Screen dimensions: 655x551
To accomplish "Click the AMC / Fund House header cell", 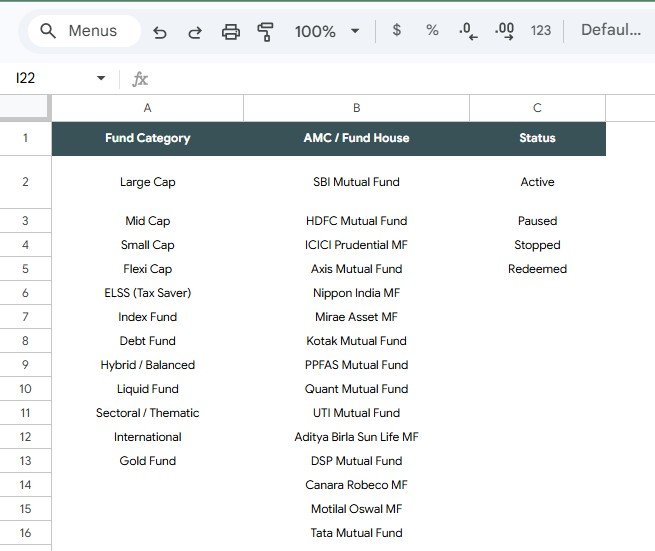I will click(x=356, y=138).
